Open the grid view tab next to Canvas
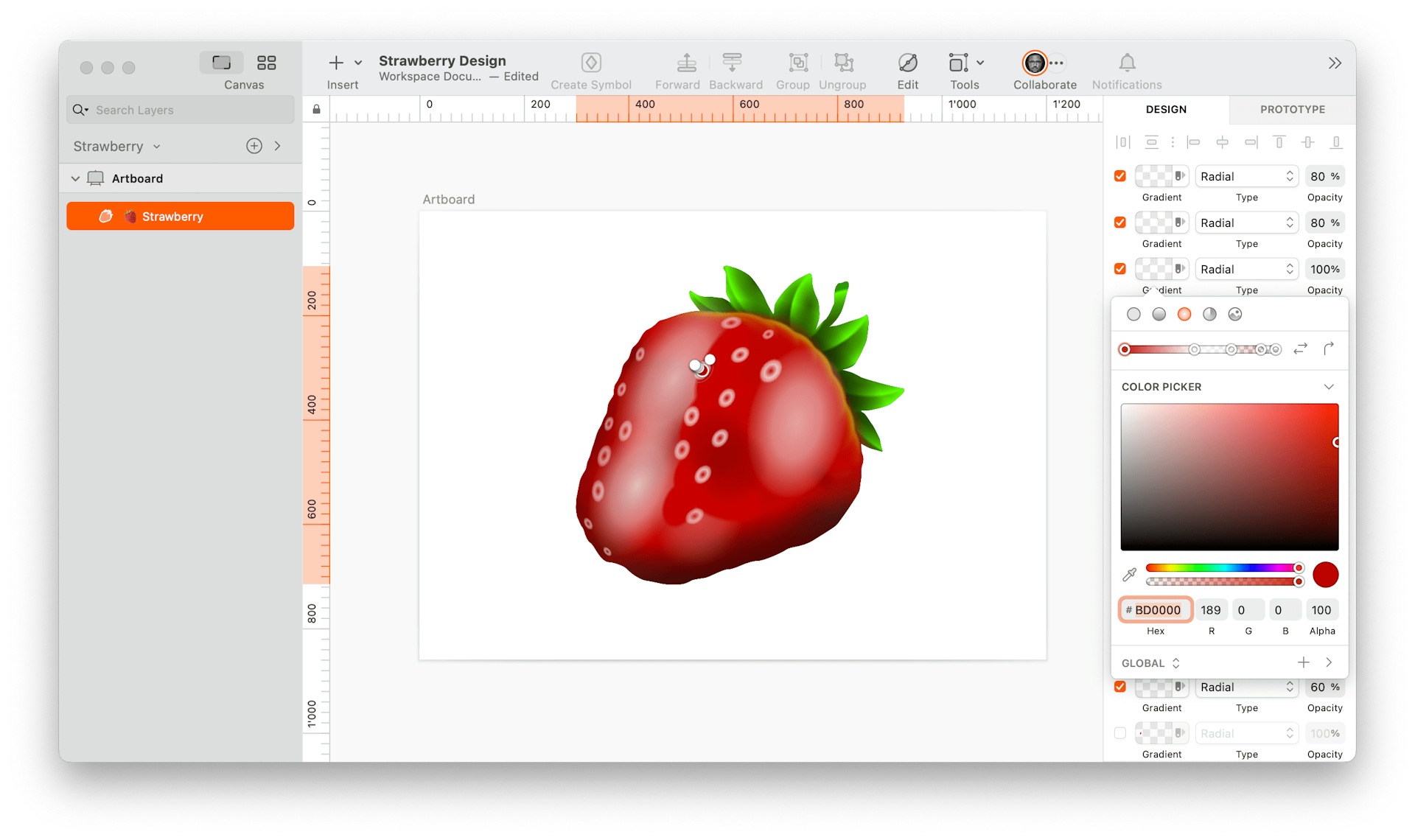This screenshot has height=840, width=1415. pyautogui.click(x=266, y=63)
